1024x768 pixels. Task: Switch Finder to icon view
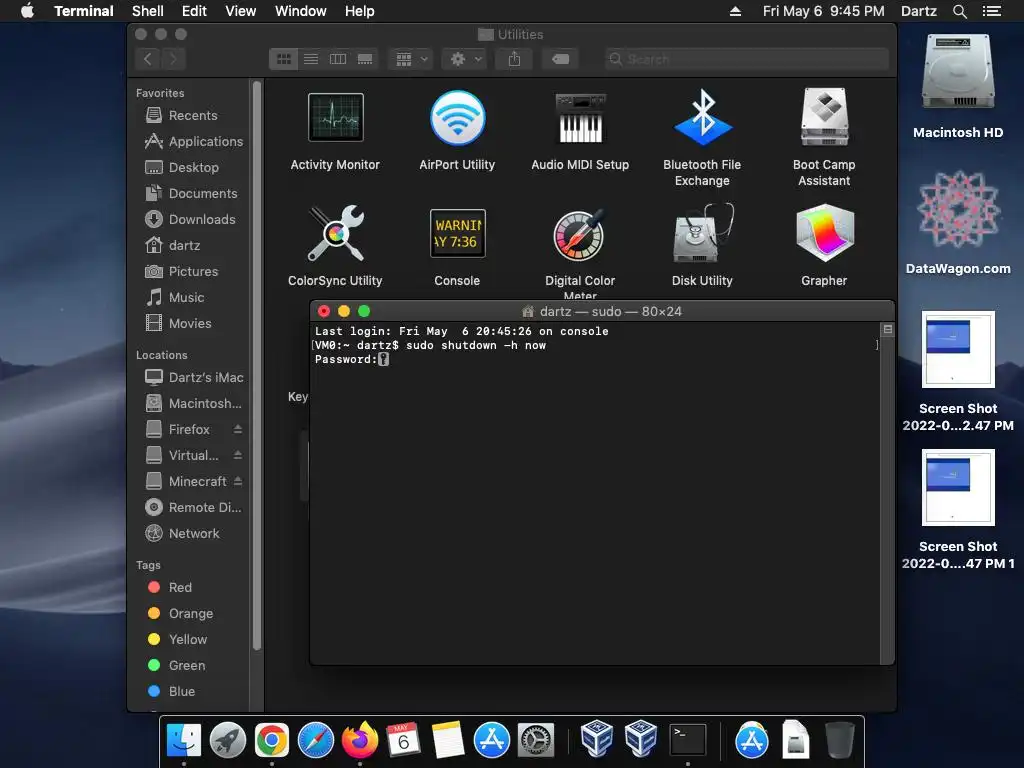[283, 59]
